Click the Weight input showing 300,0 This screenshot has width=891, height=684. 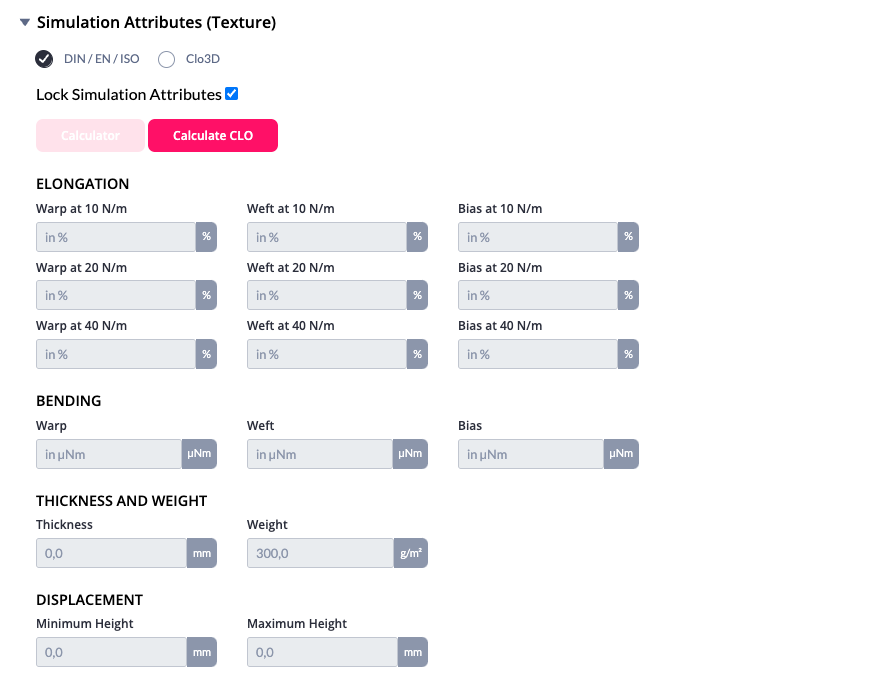[x=320, y=553]
